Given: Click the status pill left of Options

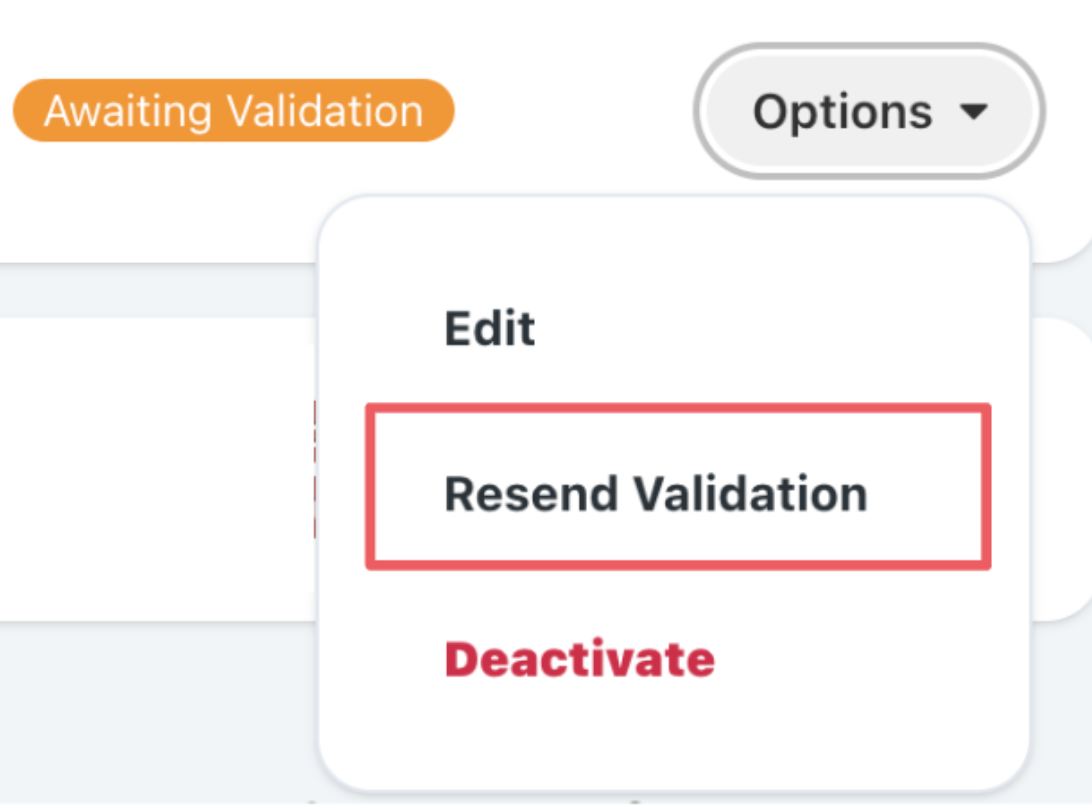Looking at the screenshot, I should point(233,110).
